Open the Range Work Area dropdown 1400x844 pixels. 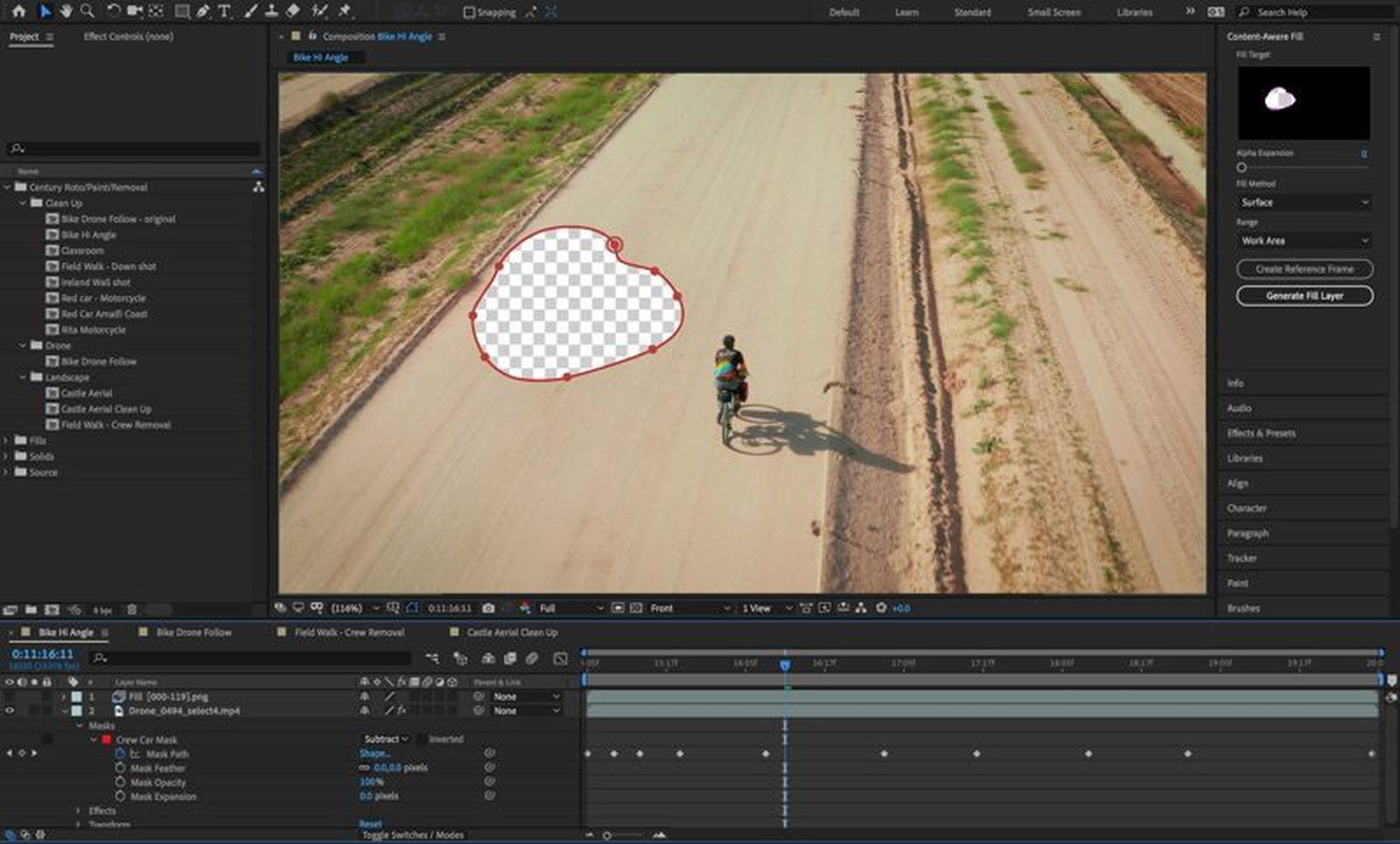click(x=1303, y=241)
